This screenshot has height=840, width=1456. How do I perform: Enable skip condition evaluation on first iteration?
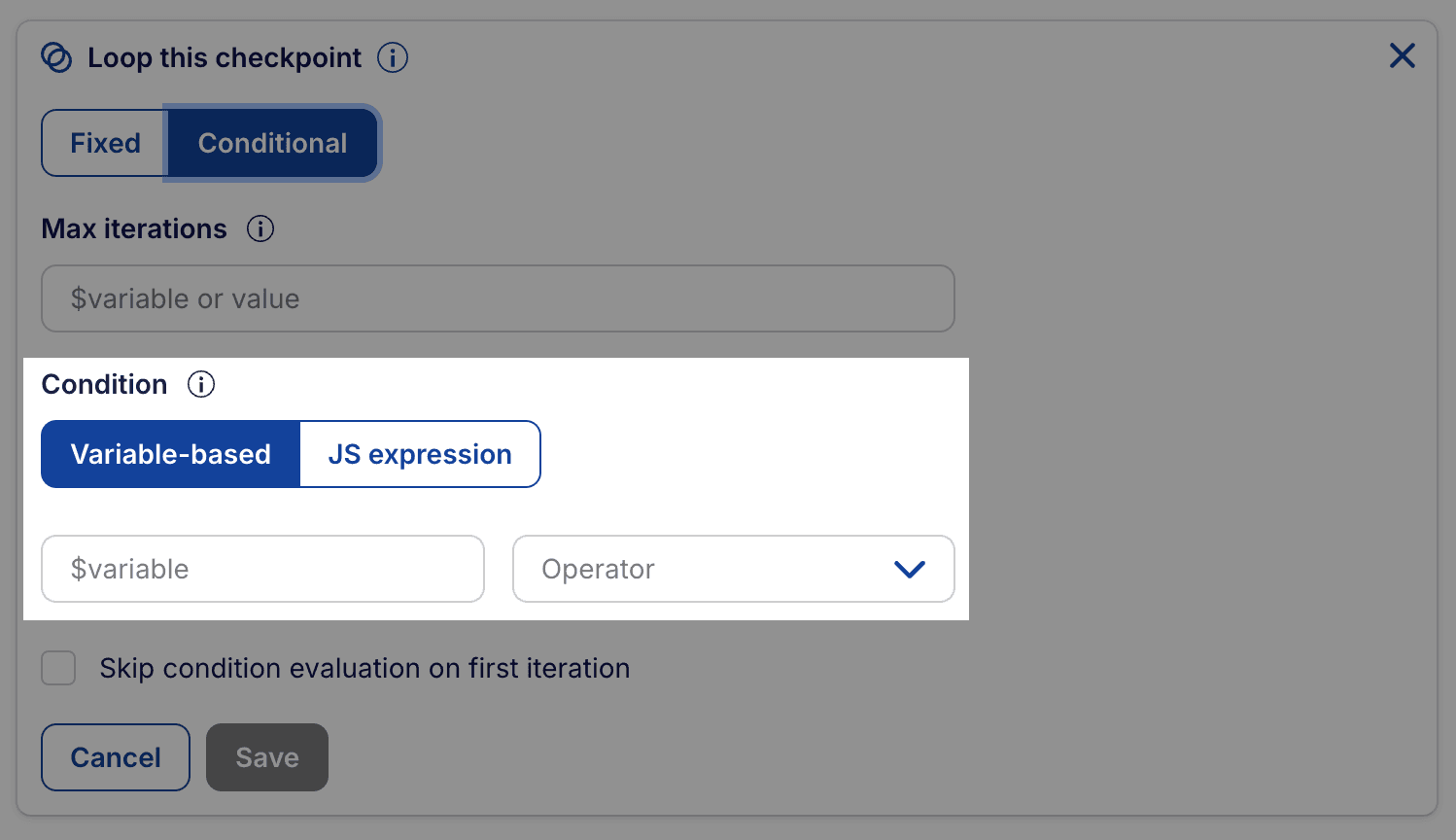click(x=57, y=668)
